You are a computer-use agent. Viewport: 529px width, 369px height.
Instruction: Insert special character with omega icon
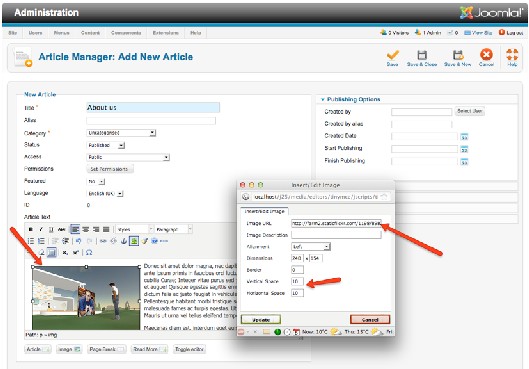tap(89, 252)
